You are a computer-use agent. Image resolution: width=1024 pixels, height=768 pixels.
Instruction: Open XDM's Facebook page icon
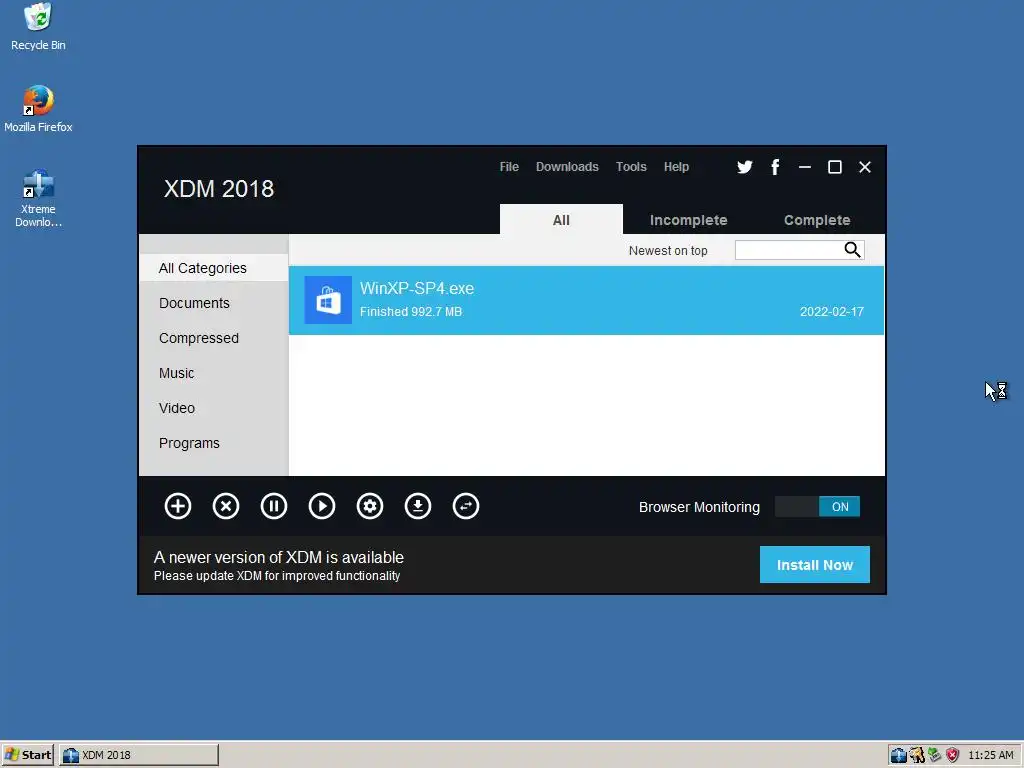775,167
